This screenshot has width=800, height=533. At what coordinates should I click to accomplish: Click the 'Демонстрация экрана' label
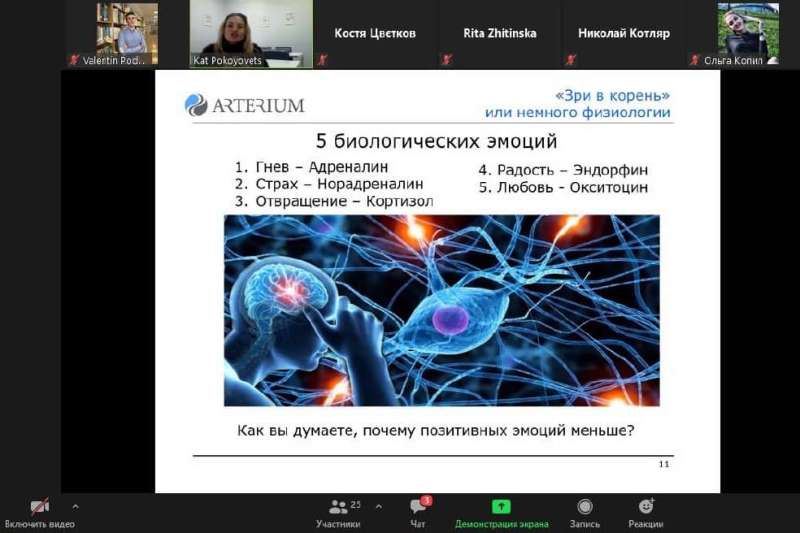pyautogui.click(x=502, y=524)
